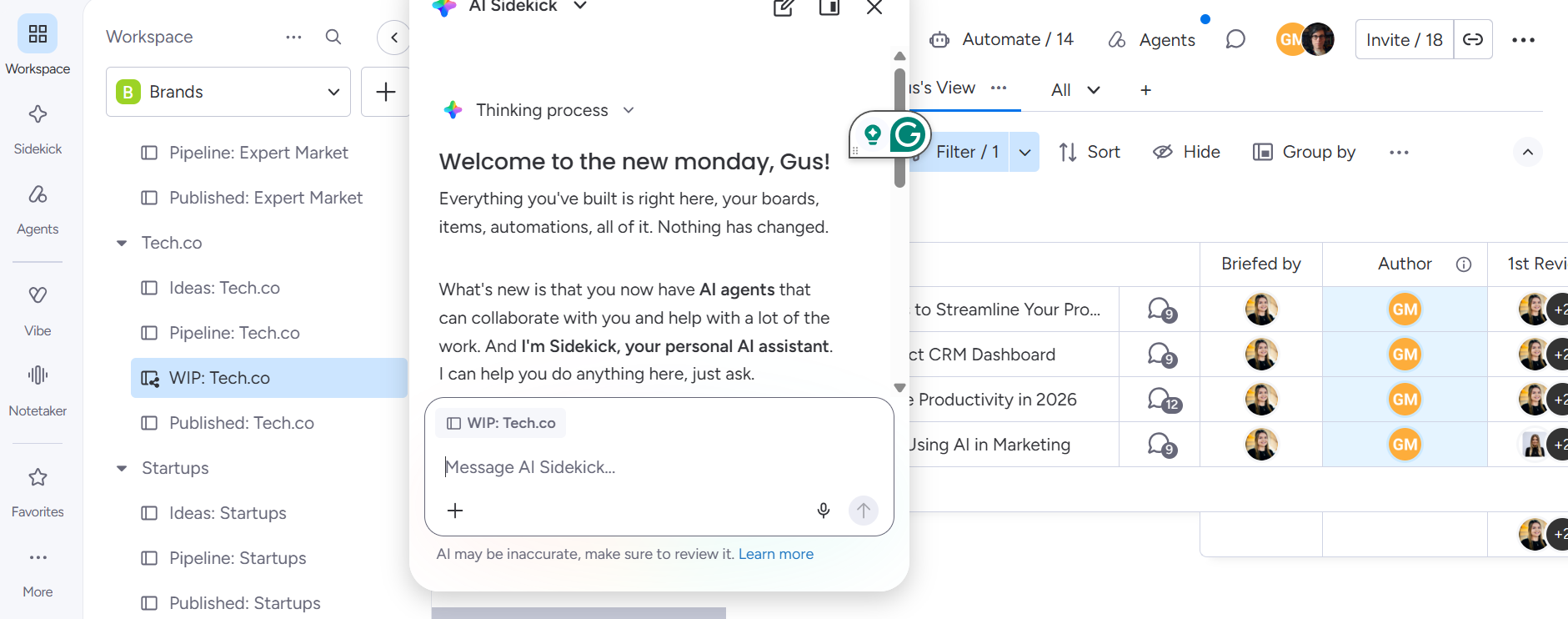Screen dimensions: 1568x619
Task: Open Notetaker in the left rail
Action: pos(38,390)
